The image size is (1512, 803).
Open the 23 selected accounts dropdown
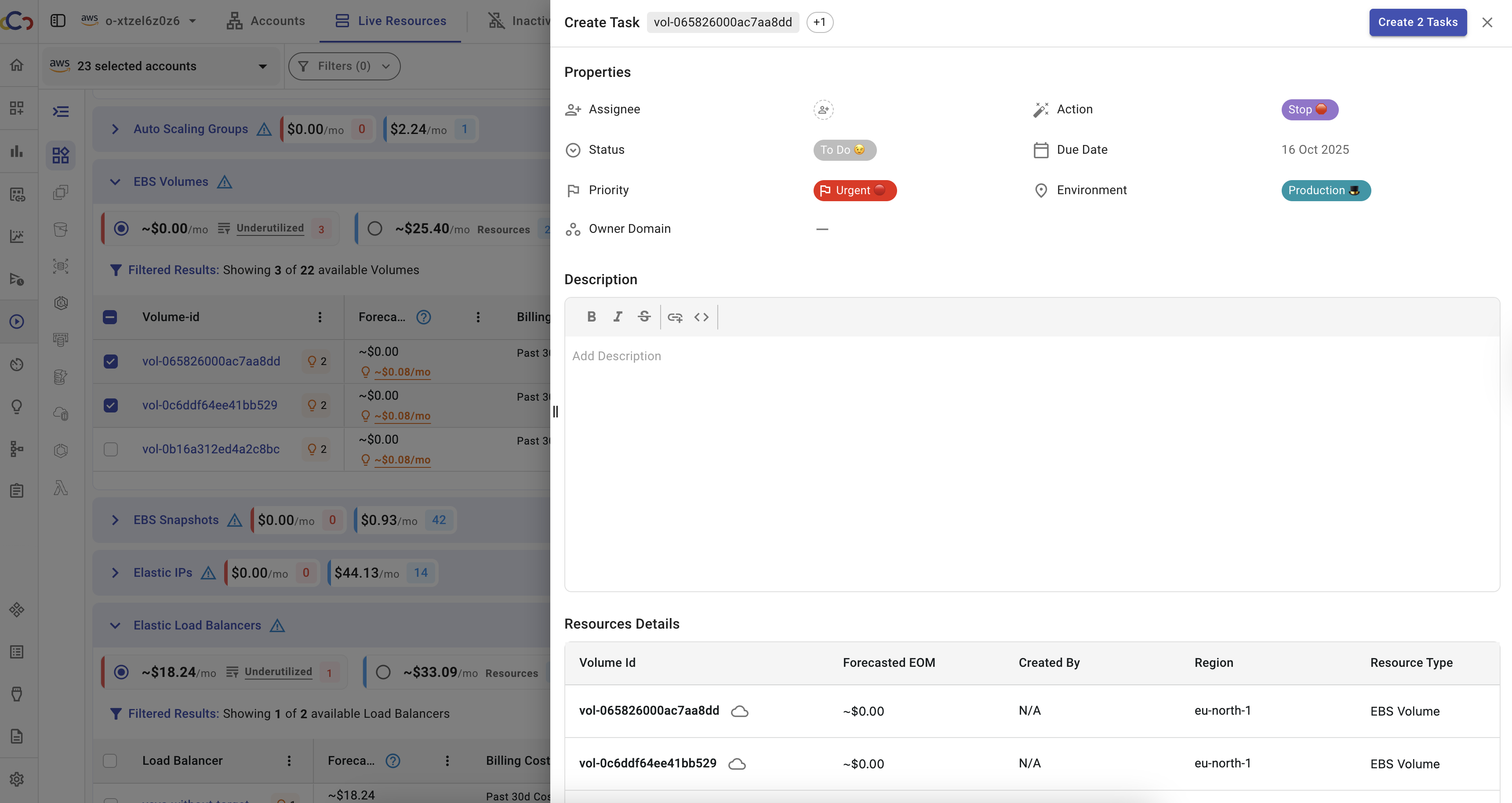tap(160, 66)
